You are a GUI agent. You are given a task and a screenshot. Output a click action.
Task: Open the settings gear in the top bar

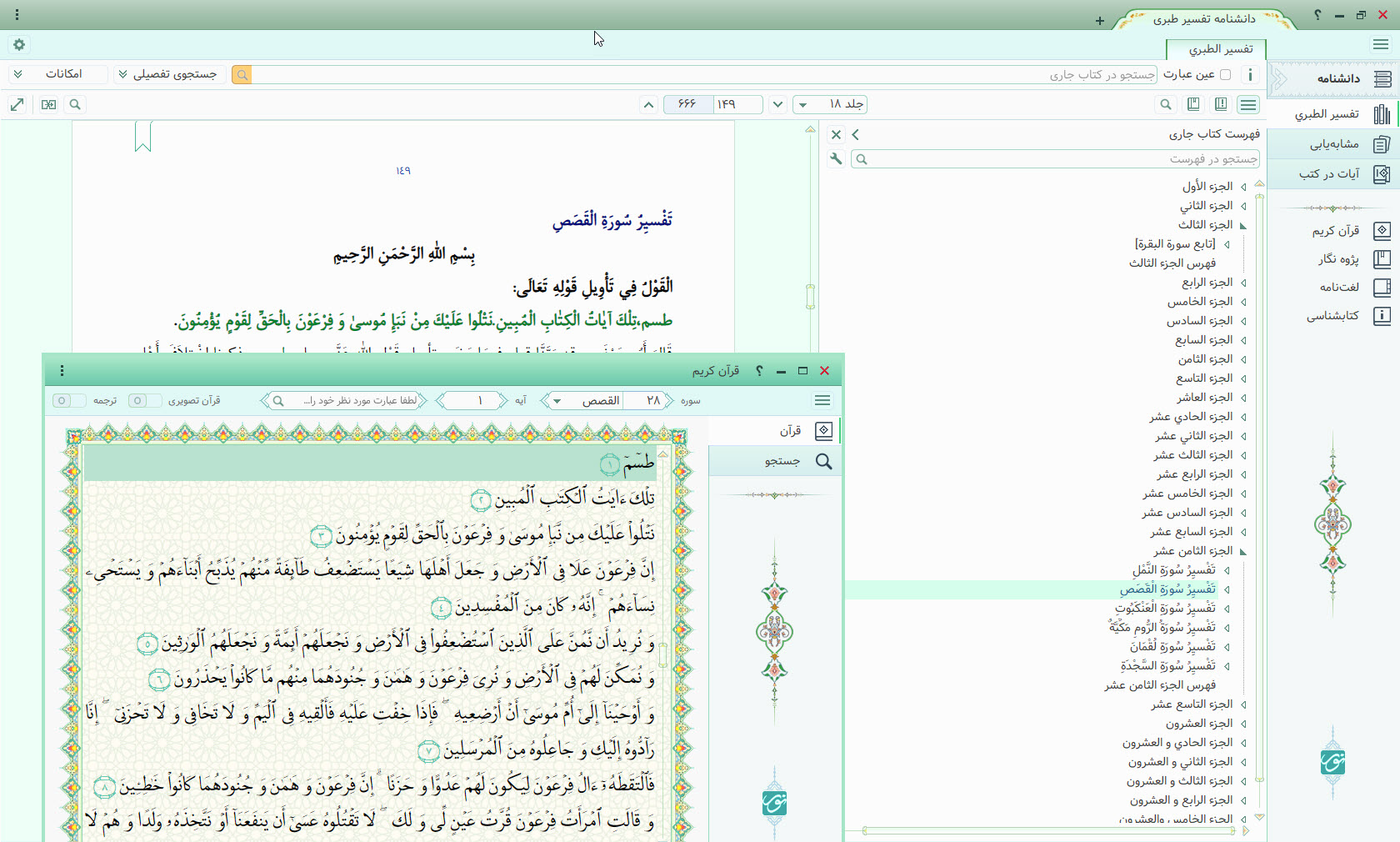pos(19,45)
